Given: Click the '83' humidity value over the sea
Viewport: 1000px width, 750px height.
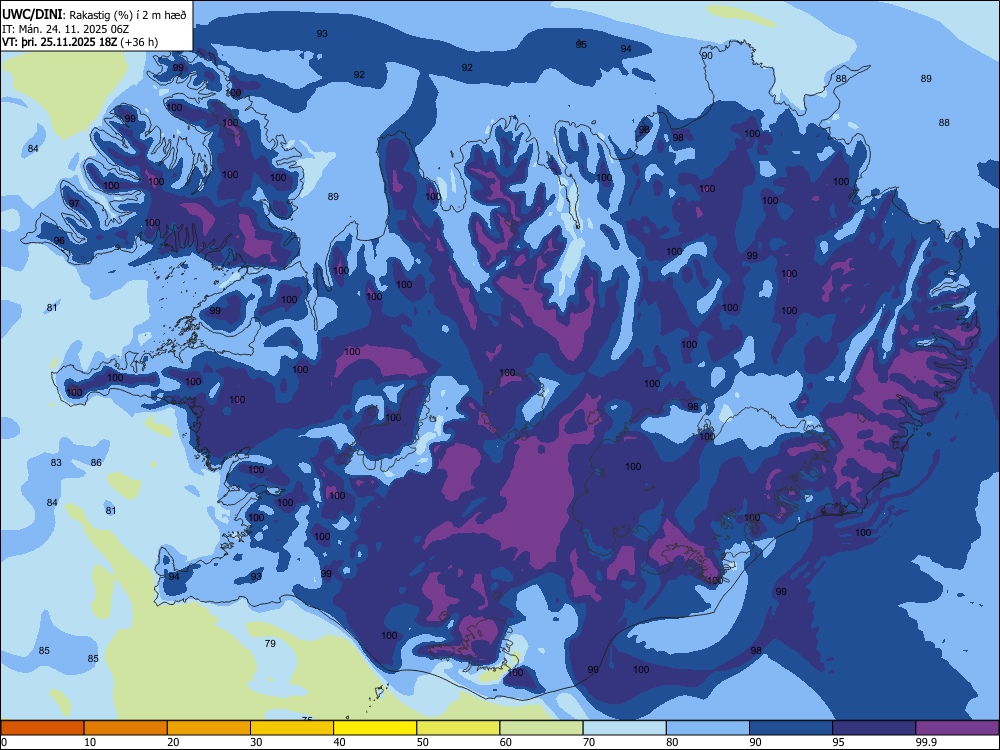Looking at the screenshot, I should tap(56, 462).
